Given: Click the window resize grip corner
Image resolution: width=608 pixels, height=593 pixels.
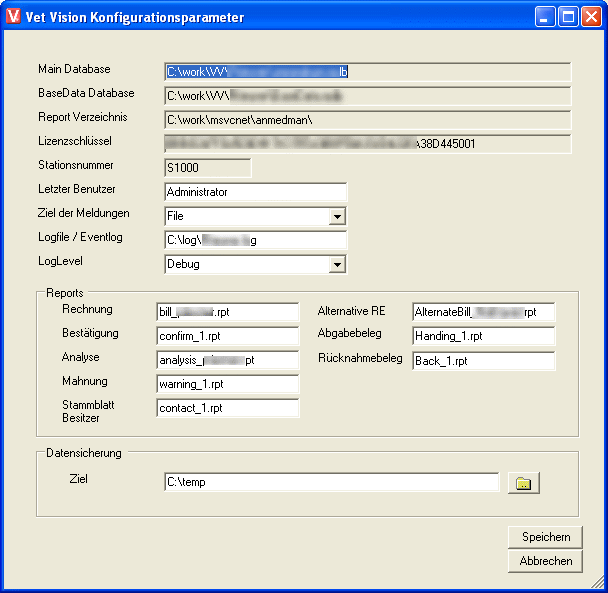Looking at the screenshot, I should coord(598,583).
